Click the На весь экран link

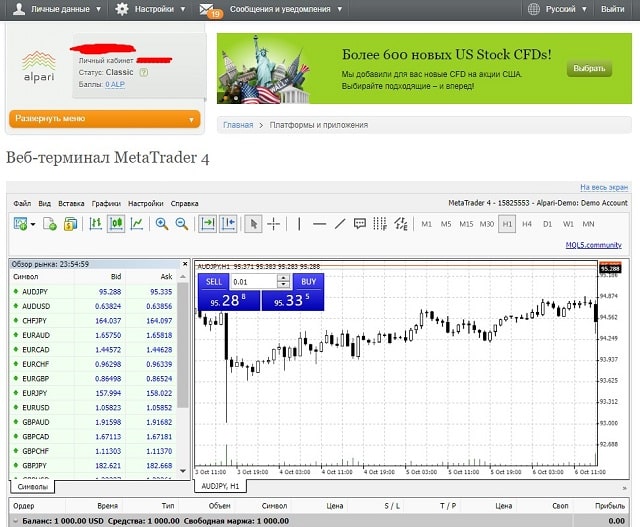(604, 187)
